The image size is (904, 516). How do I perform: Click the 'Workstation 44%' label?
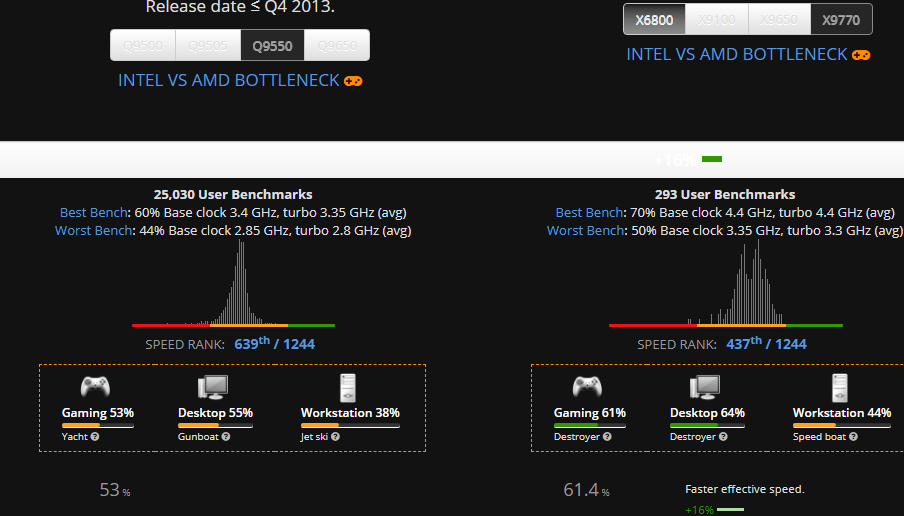tap(842, 413)
